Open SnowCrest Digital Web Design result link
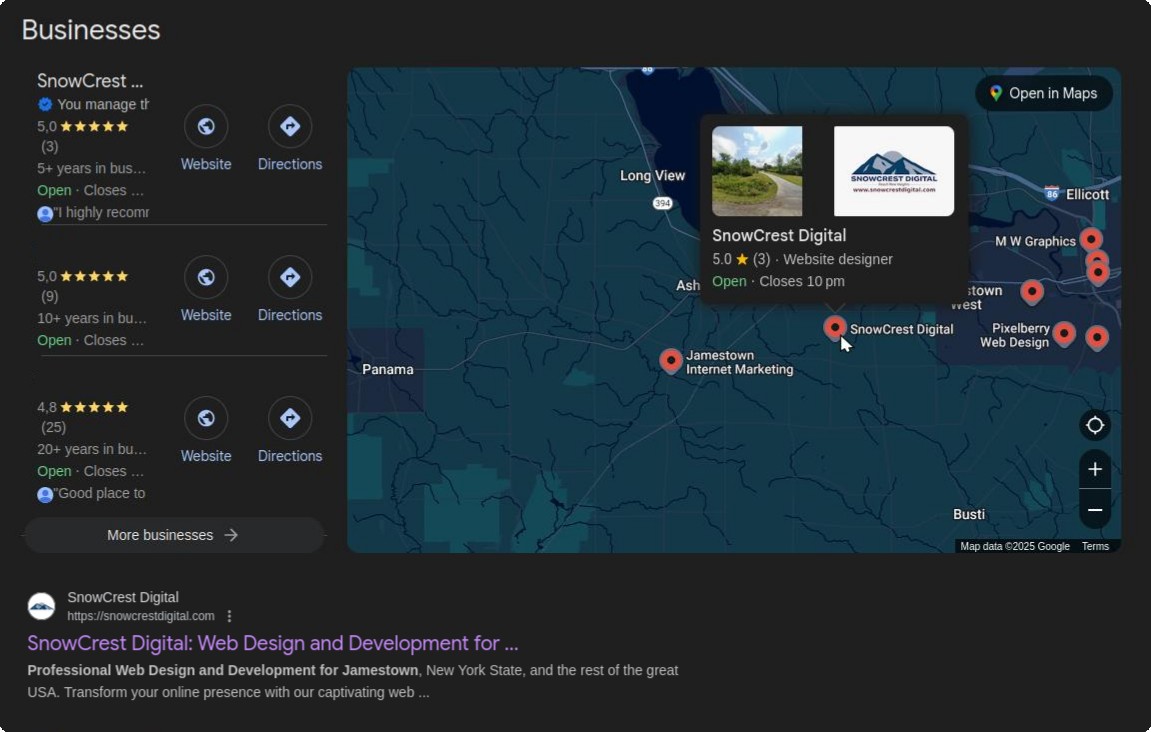Image resolution: width=1151 pixels, height=732 pixels. click(x=272, y=643)
